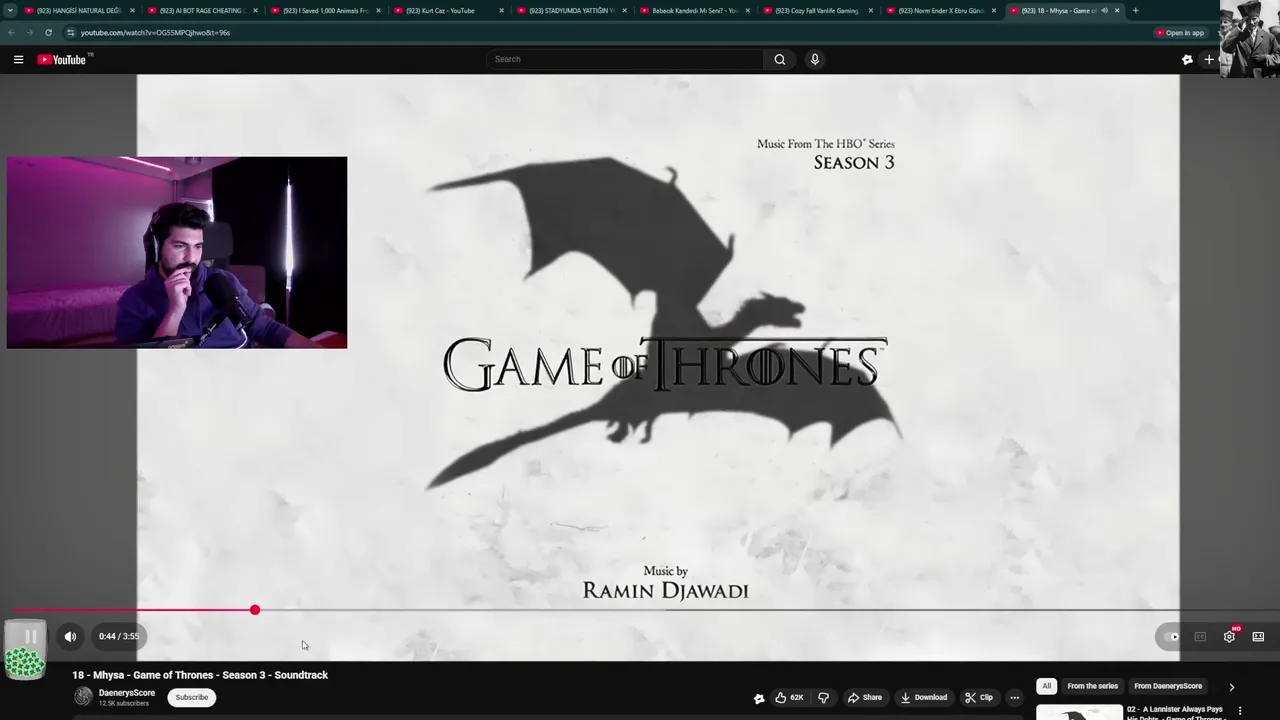Reload the page with the refresh icon
Image resolution: width=1280 pixels, height=720 pixels.
coord(48,32)
